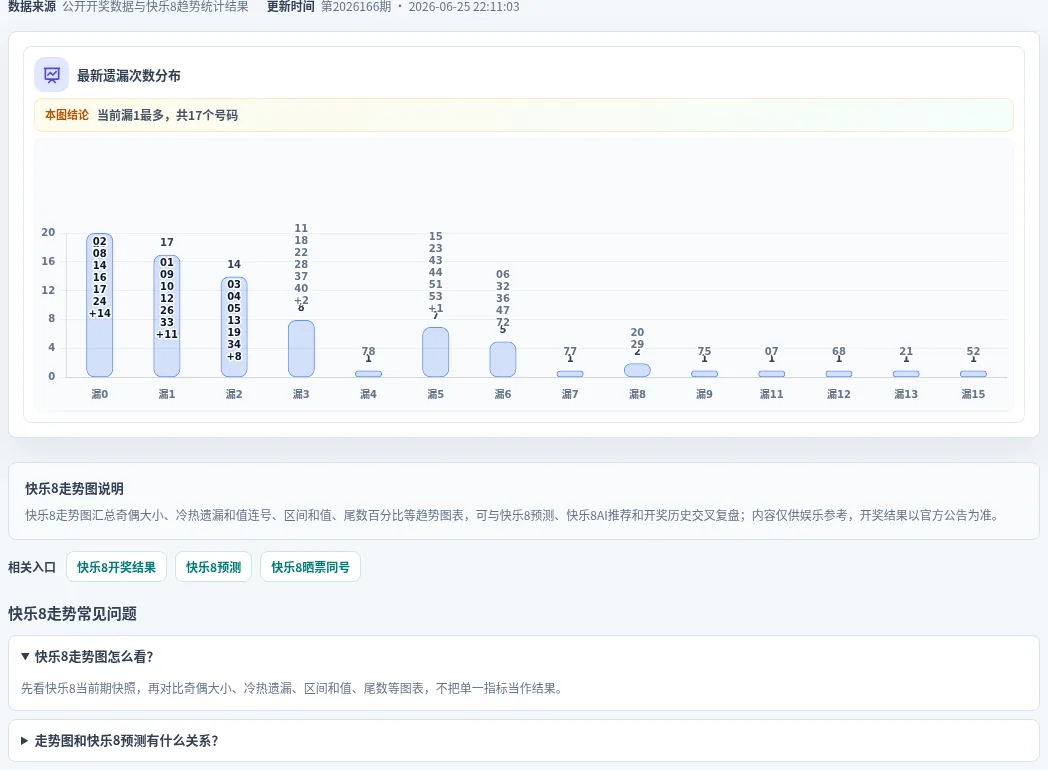Click the 本图结论 label
Viewport: 1048px width, 770px height.
[x=67, y=115]
